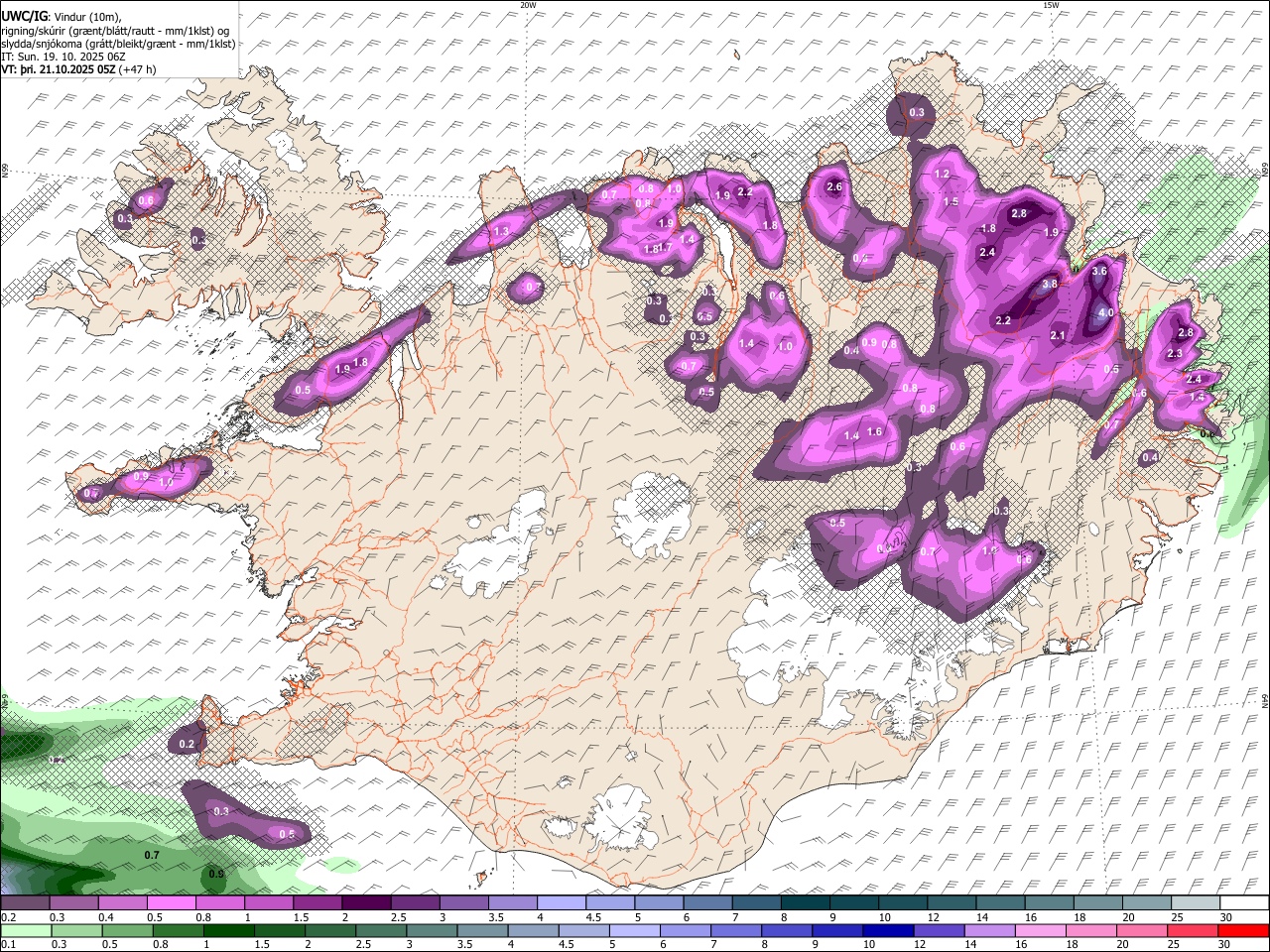Click the 1.2 snowfall value on the map

943,174
